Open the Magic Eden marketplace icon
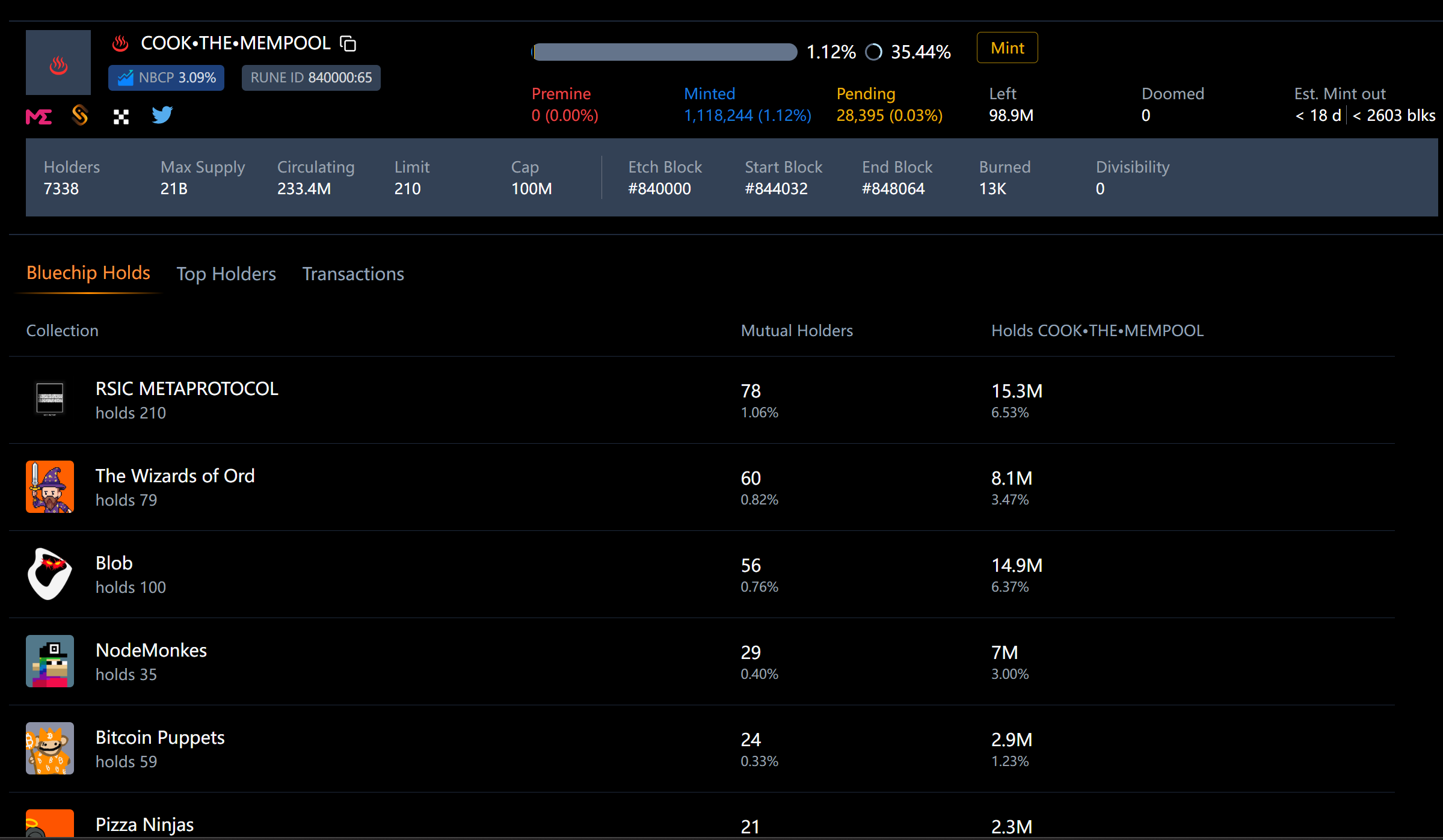This screenshot has height=840, width=1443. 39,116
